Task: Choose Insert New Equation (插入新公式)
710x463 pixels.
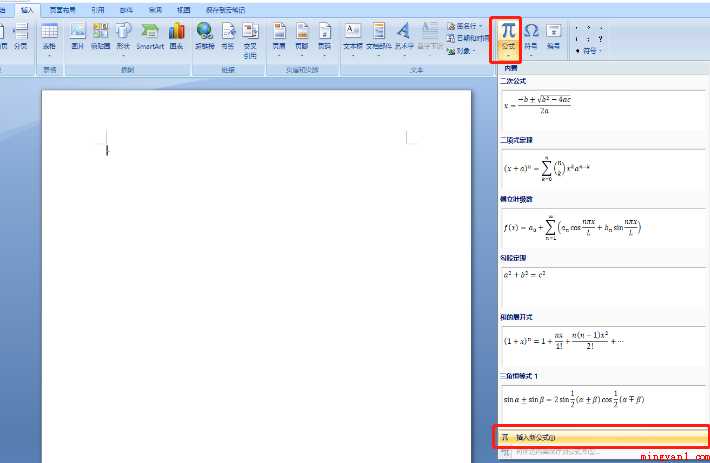Action: click(602, 437)
